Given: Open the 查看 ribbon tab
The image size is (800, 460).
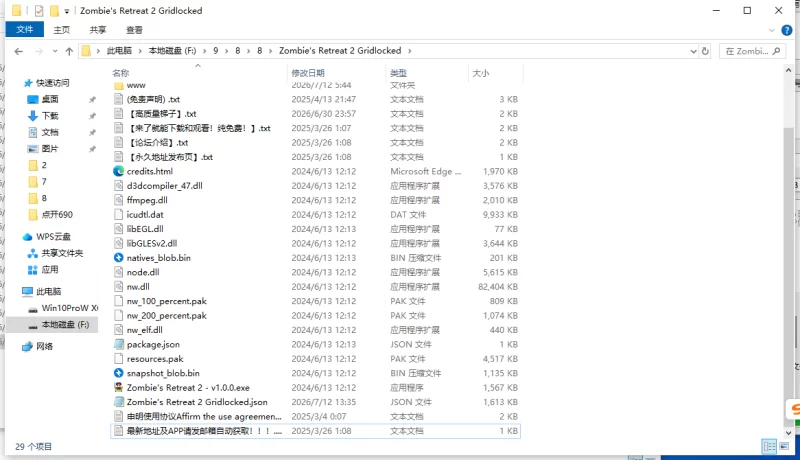Looking at the screenshot, I should click(134, 30).
